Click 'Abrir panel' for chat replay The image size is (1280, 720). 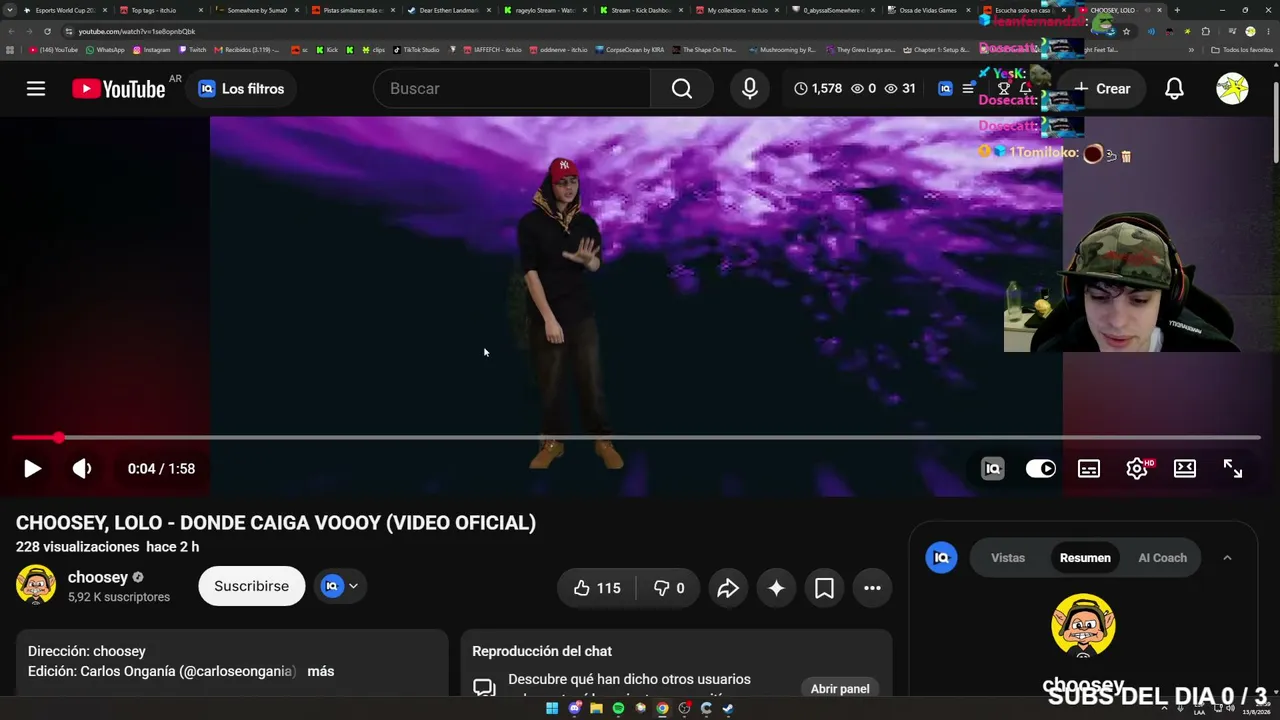click(840, 688)
